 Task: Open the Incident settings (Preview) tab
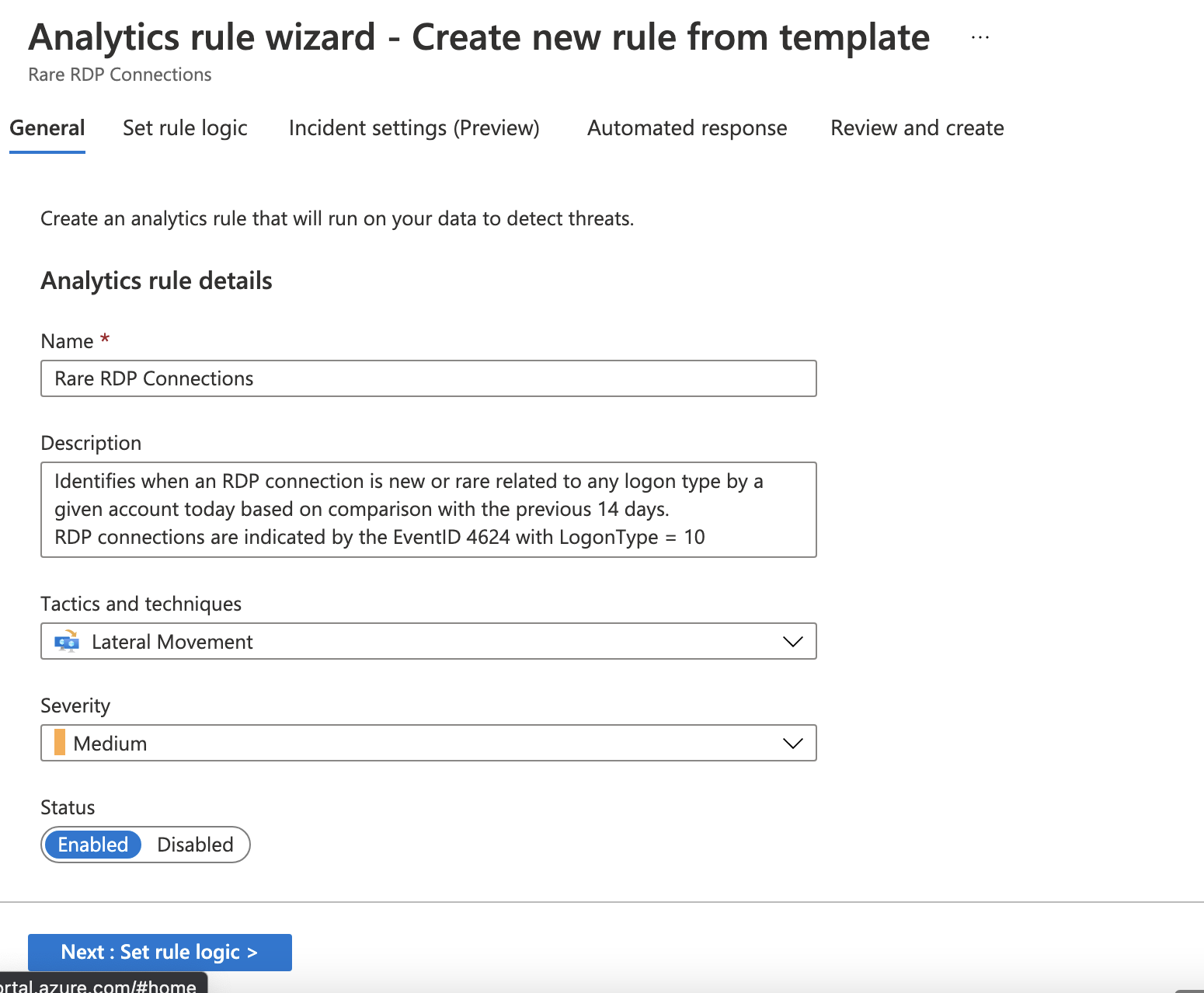tap(414, 127)
